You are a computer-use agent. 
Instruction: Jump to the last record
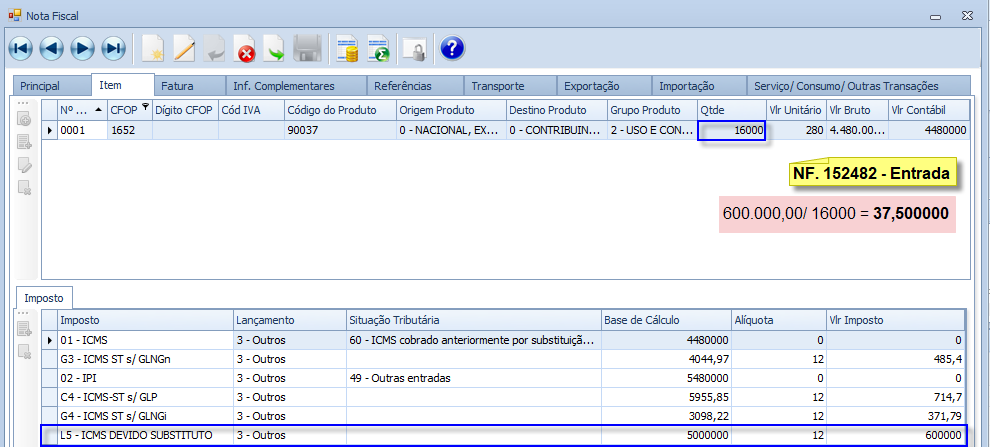click(114, 48)
